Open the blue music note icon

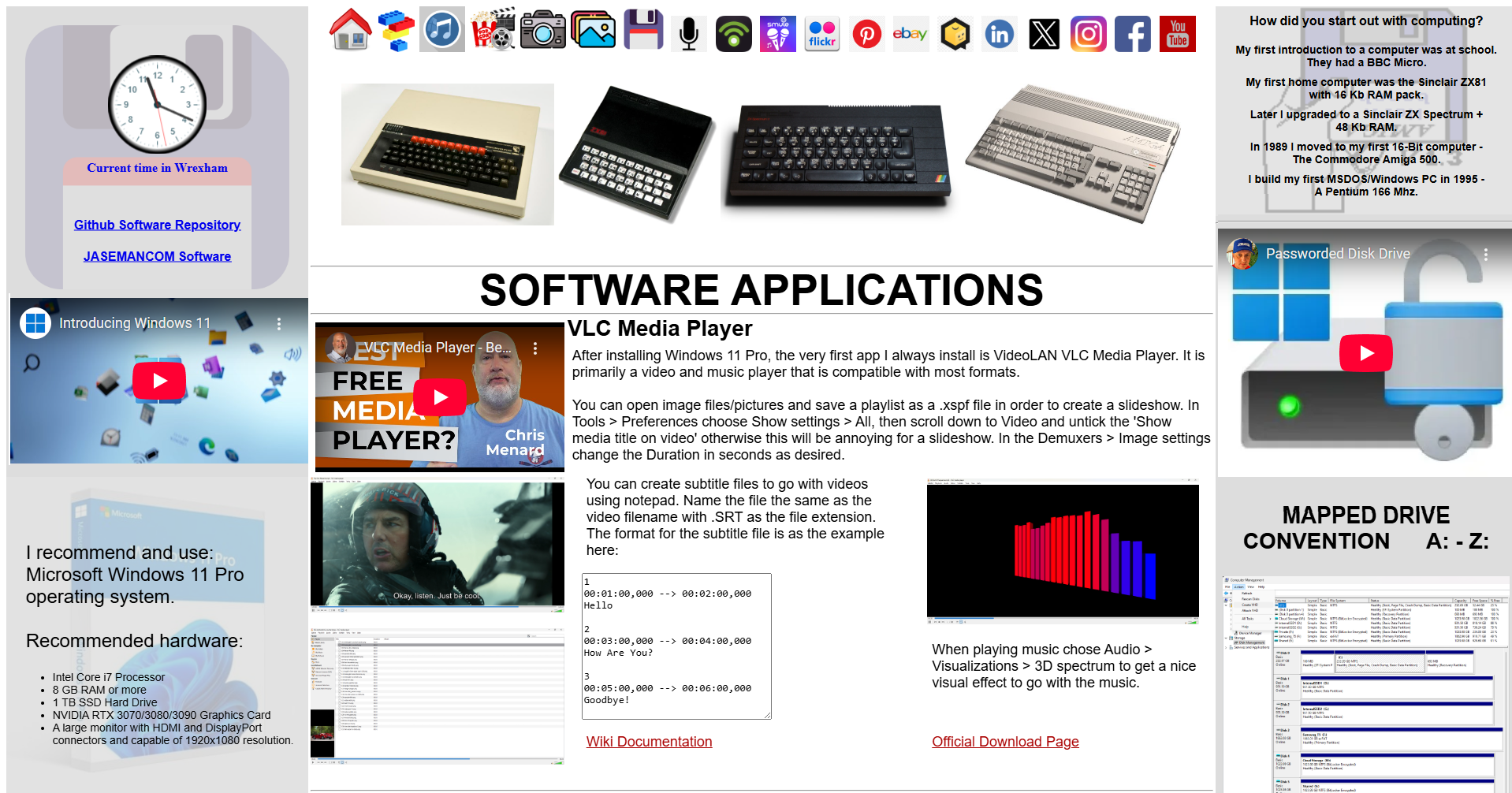pos(442,30)
